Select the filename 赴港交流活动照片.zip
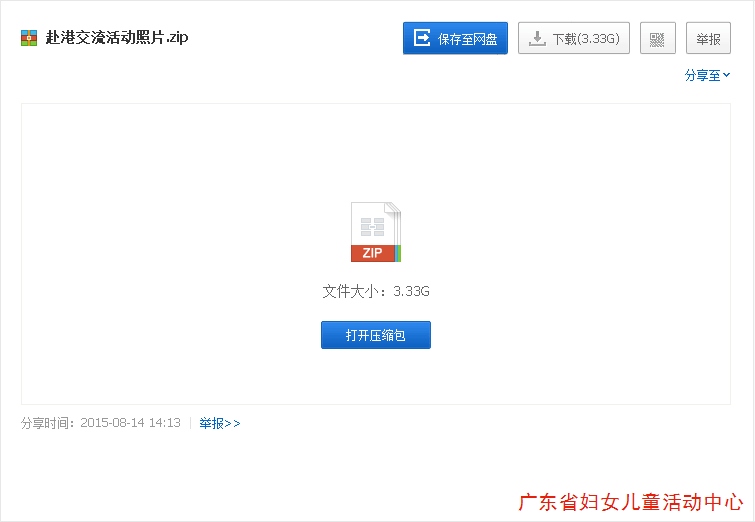 [x=117, y=38]
